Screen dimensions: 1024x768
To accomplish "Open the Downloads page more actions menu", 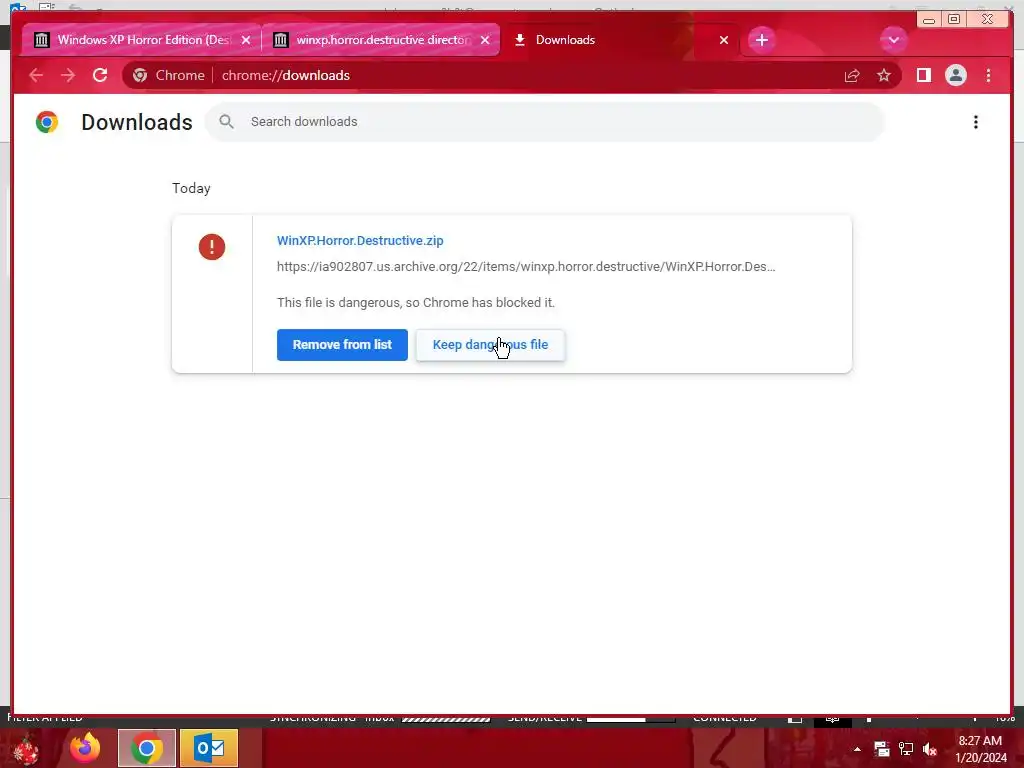I will tap(975, 122).
